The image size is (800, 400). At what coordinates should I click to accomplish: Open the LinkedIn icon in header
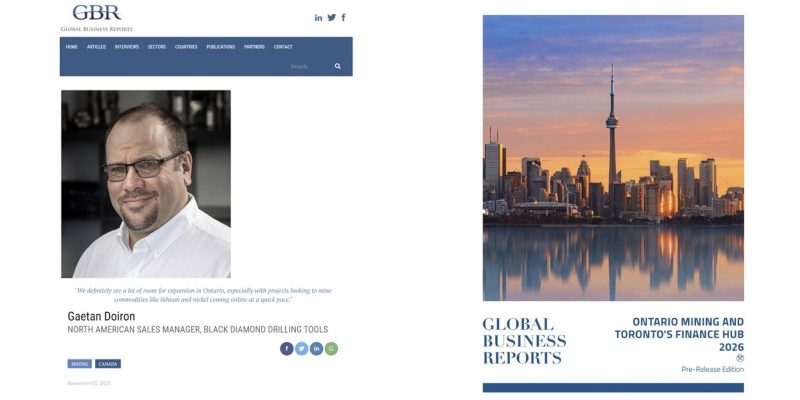pyautogui.click(x=318, y=18)
